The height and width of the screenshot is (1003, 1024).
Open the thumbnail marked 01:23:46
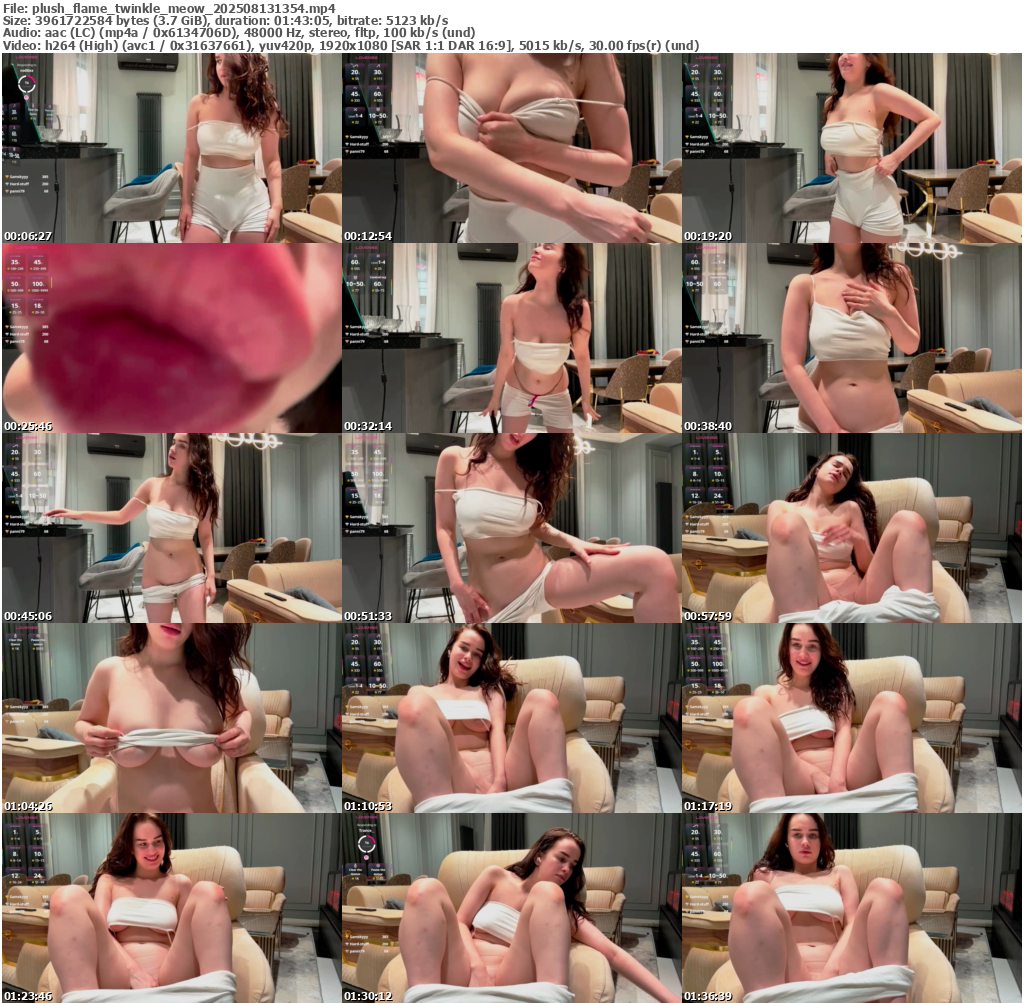(171, 908)
